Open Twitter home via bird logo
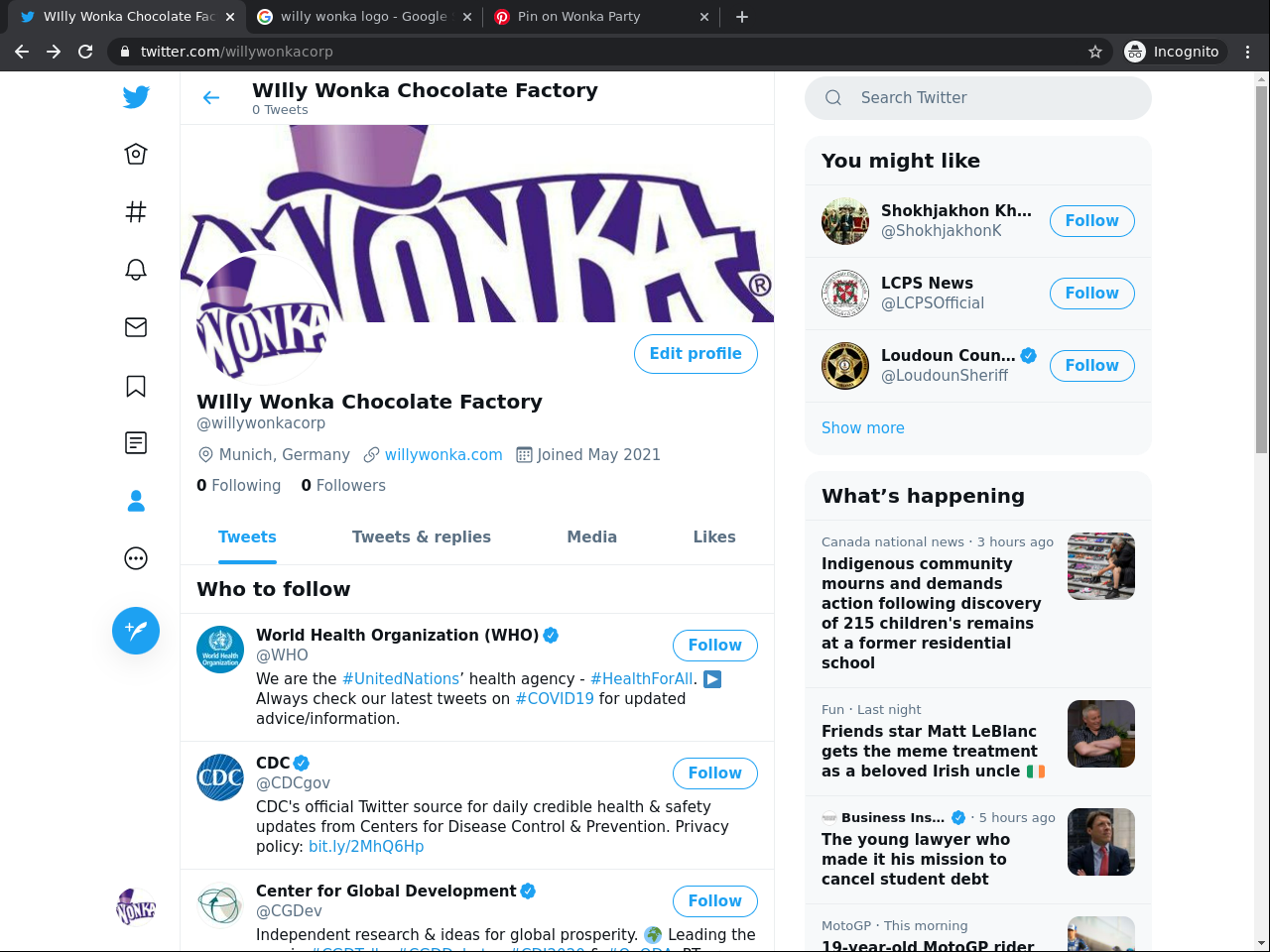 pyautogui.click(x=136, y=97)
